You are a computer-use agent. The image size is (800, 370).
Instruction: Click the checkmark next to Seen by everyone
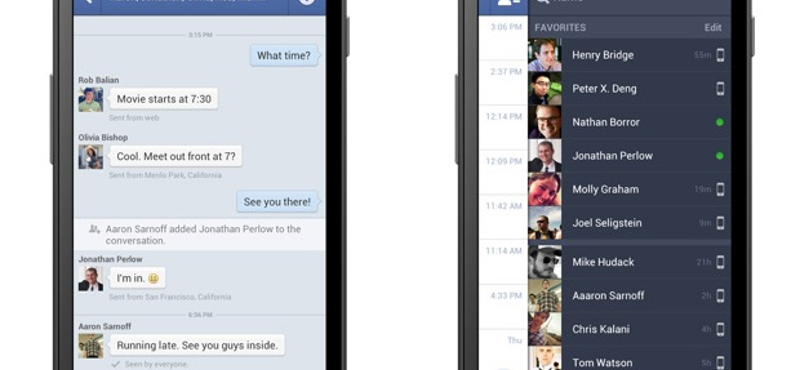(x=116, y=364)
